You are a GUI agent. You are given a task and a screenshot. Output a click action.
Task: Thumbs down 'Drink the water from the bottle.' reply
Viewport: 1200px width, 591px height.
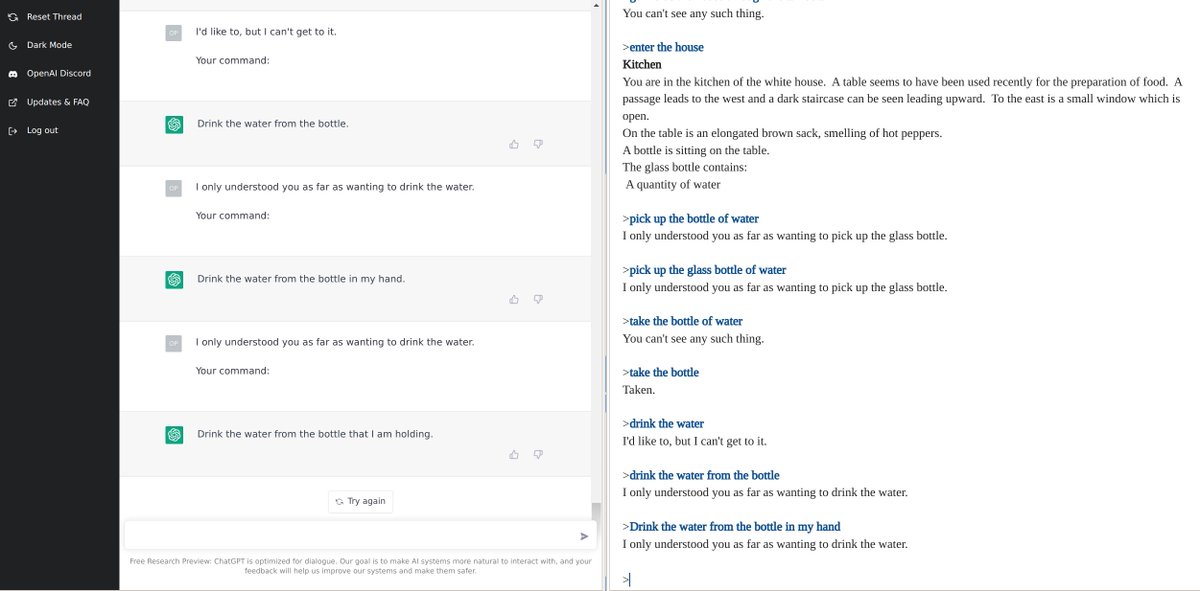pyautogui.click(x=538, y=144)
